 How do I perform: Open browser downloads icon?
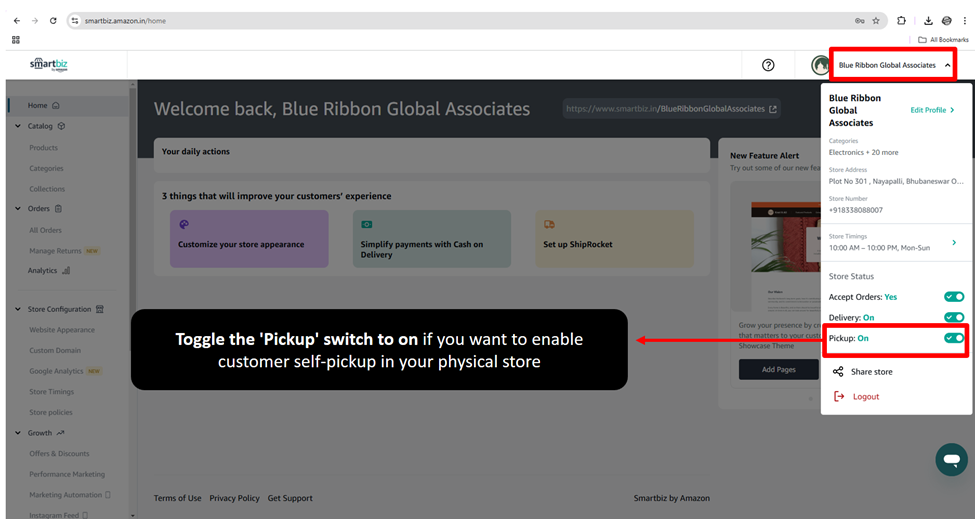(928, 21)
